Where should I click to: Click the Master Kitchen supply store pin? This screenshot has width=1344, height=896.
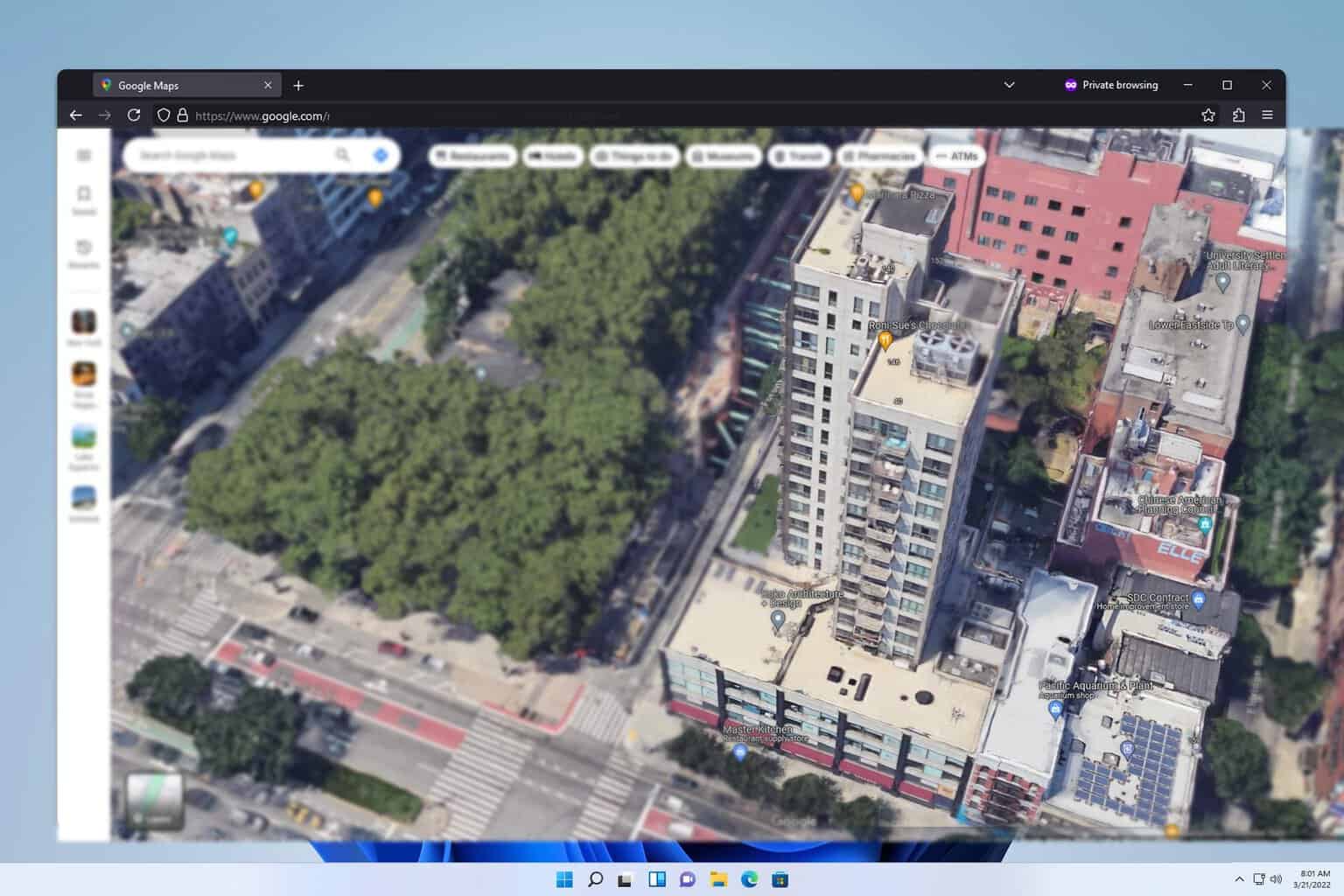(740, 752)
